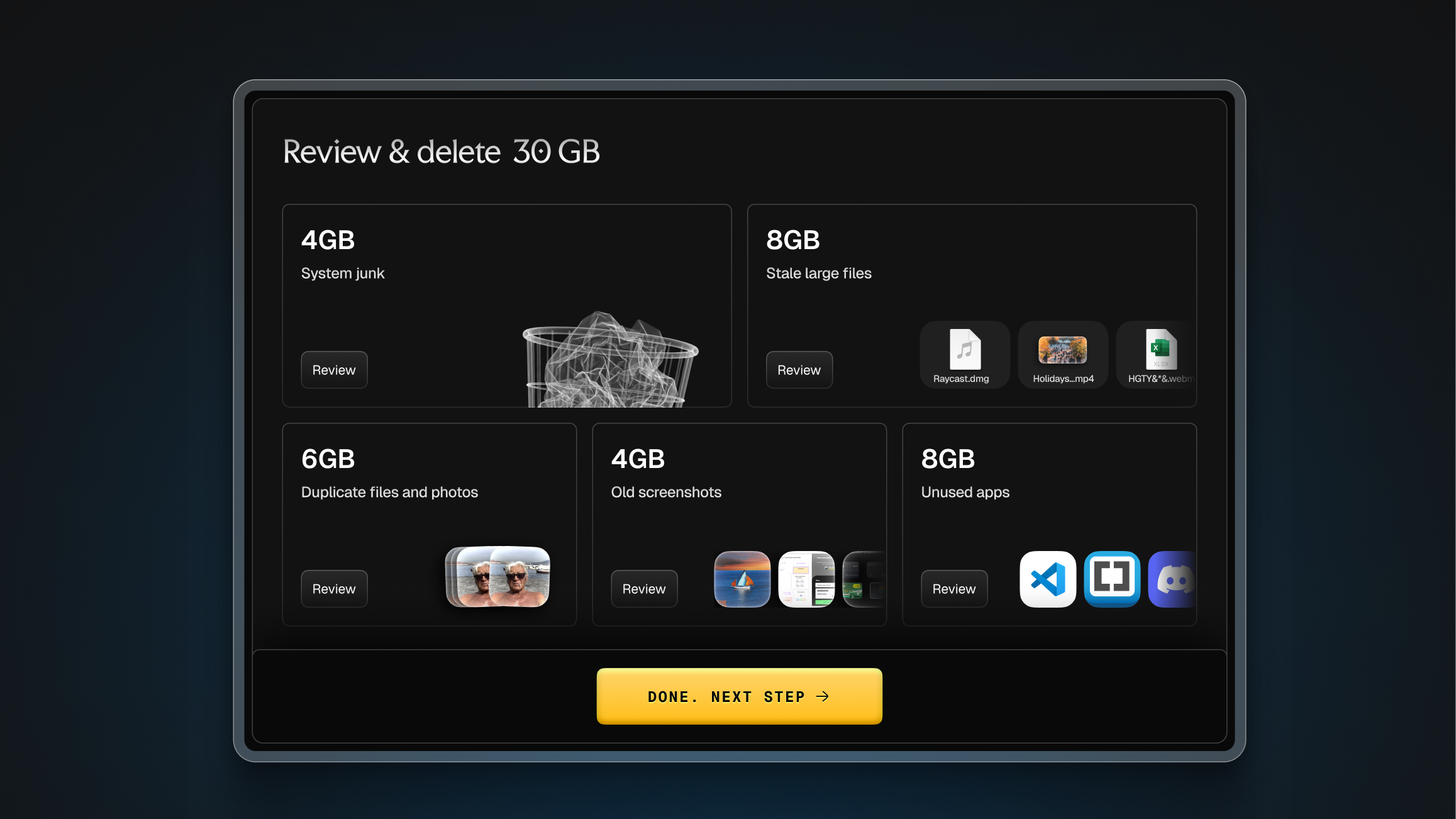The image size is (1456, 819).
Task: Select the Raycast.dmg file icon
Action: pyautogui.click(x=964, y=350)
